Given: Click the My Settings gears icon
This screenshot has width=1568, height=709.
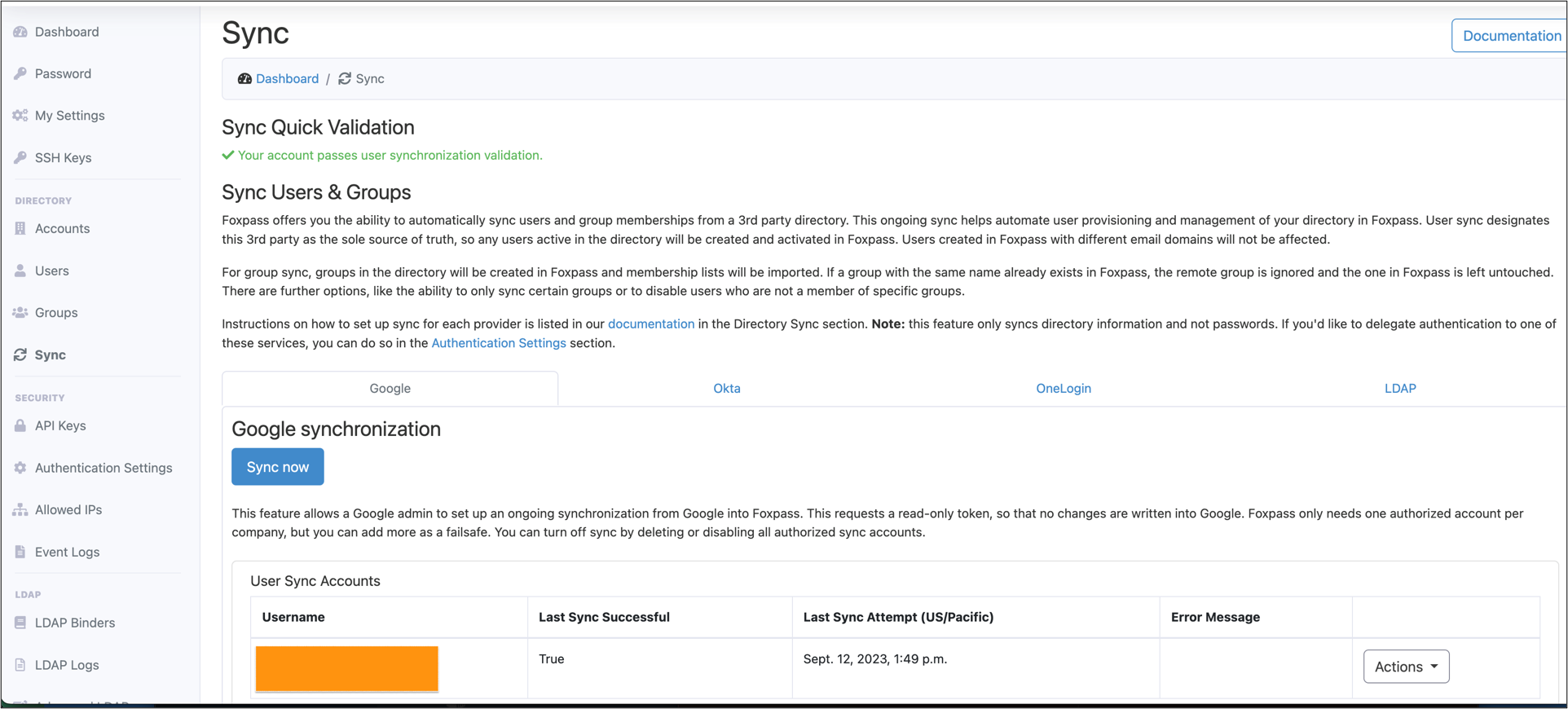Looking at the screenshot, I should pos(20,116).
